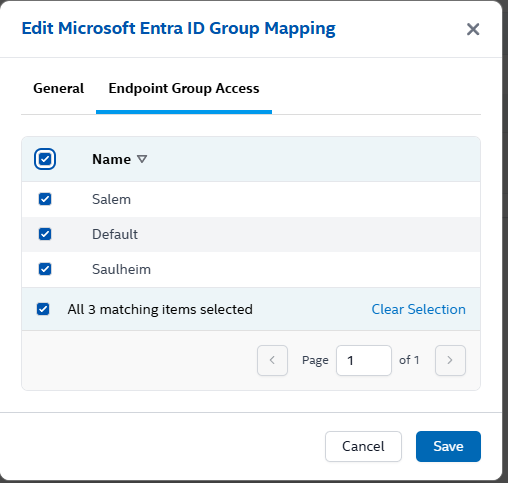Viewport: 508px width, 483px height.
Task: Toggle All 3 matching items checkbox
Action: pyautogui.click(x=43, y=309)
